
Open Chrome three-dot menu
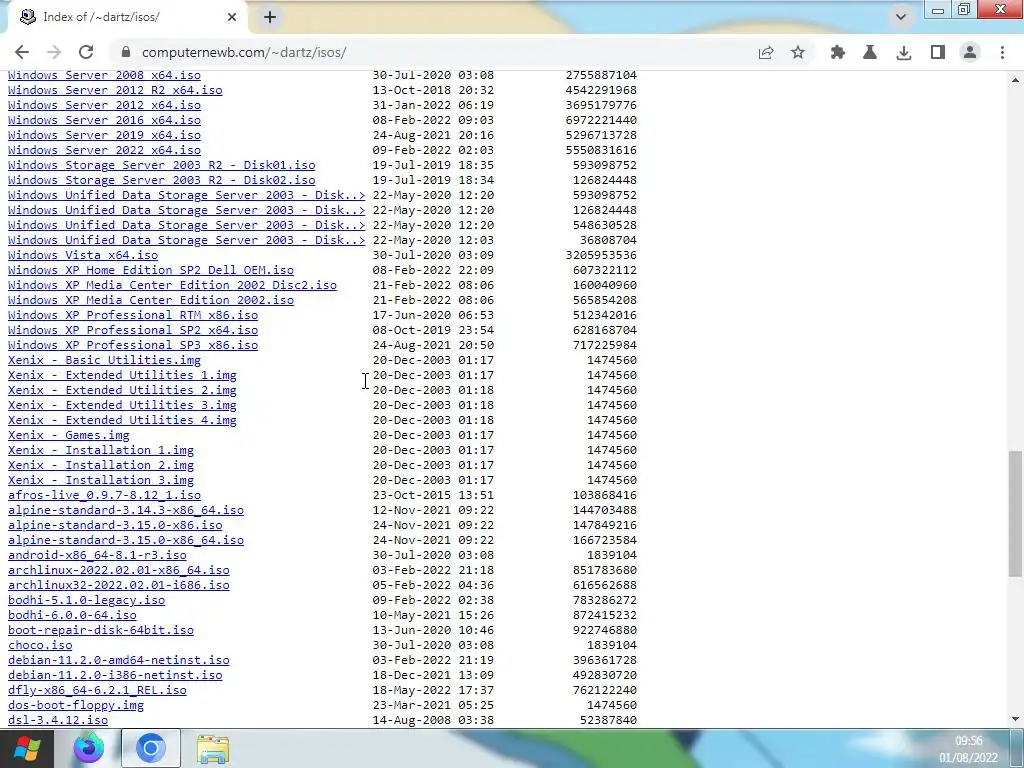click(1002, 52)
